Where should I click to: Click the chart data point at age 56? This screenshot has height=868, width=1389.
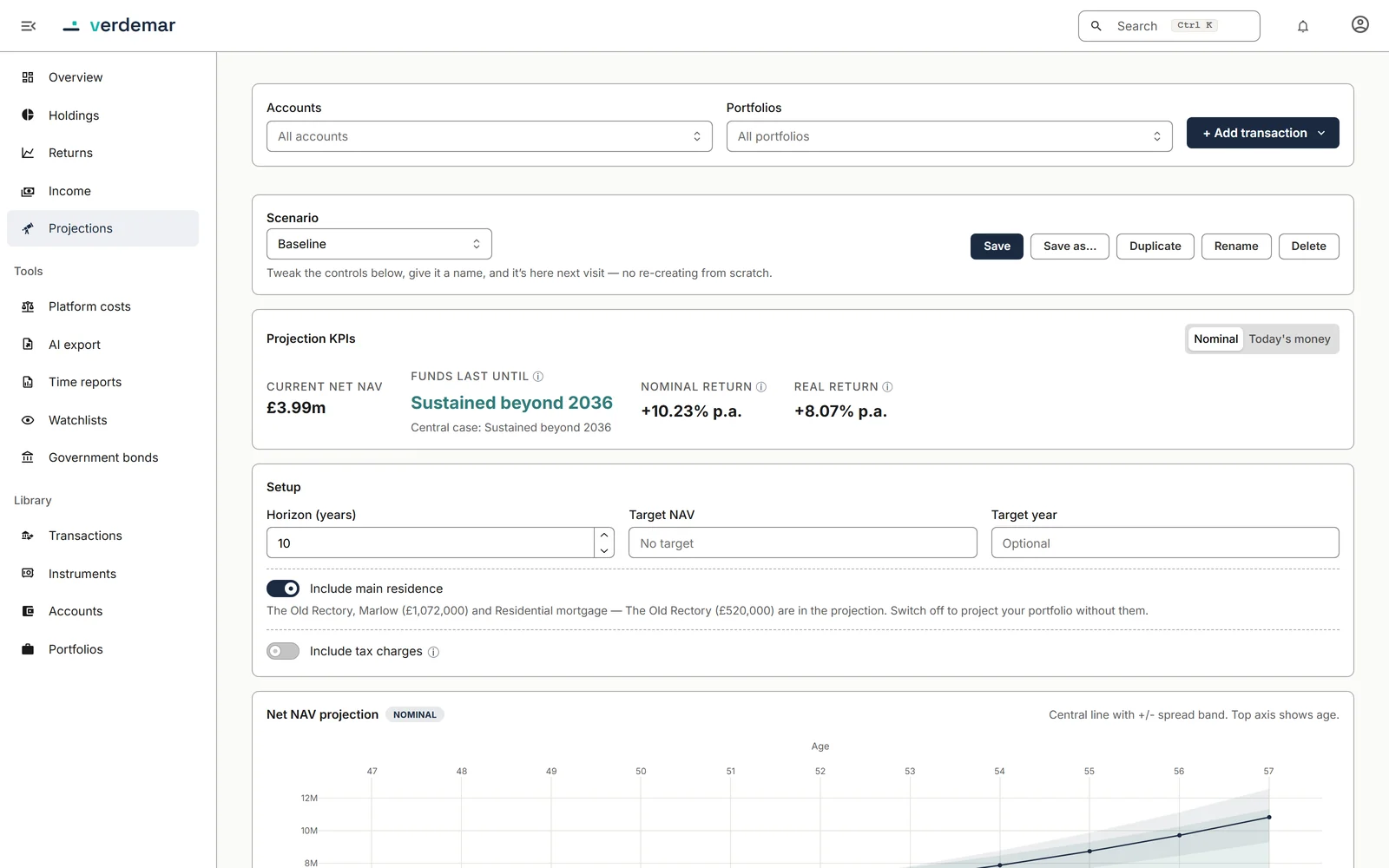click(1179, 835)
